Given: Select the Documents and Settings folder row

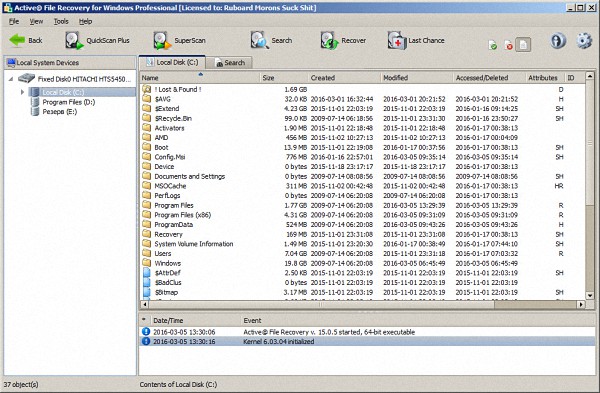Looking at the screenshot, I should [362, 176].
